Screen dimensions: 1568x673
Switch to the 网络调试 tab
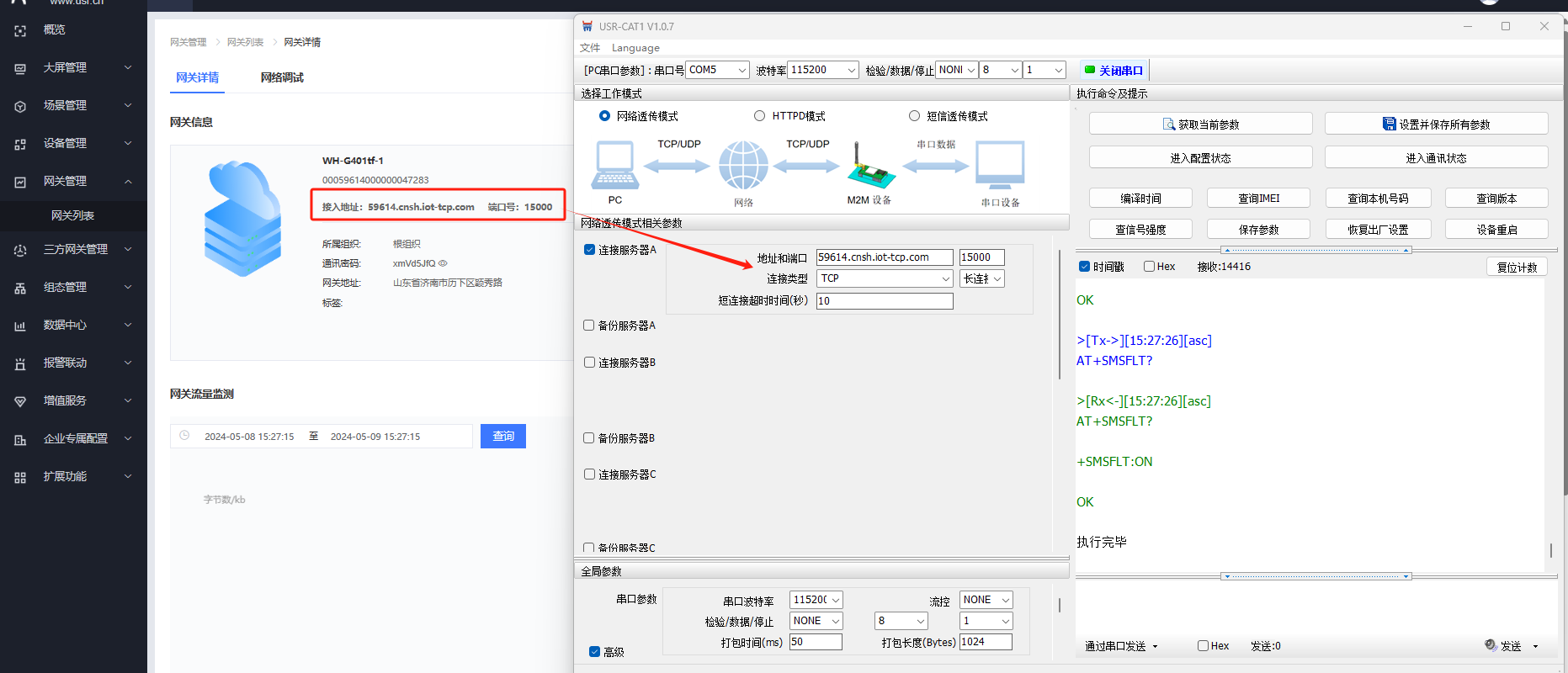coord(282,77)
